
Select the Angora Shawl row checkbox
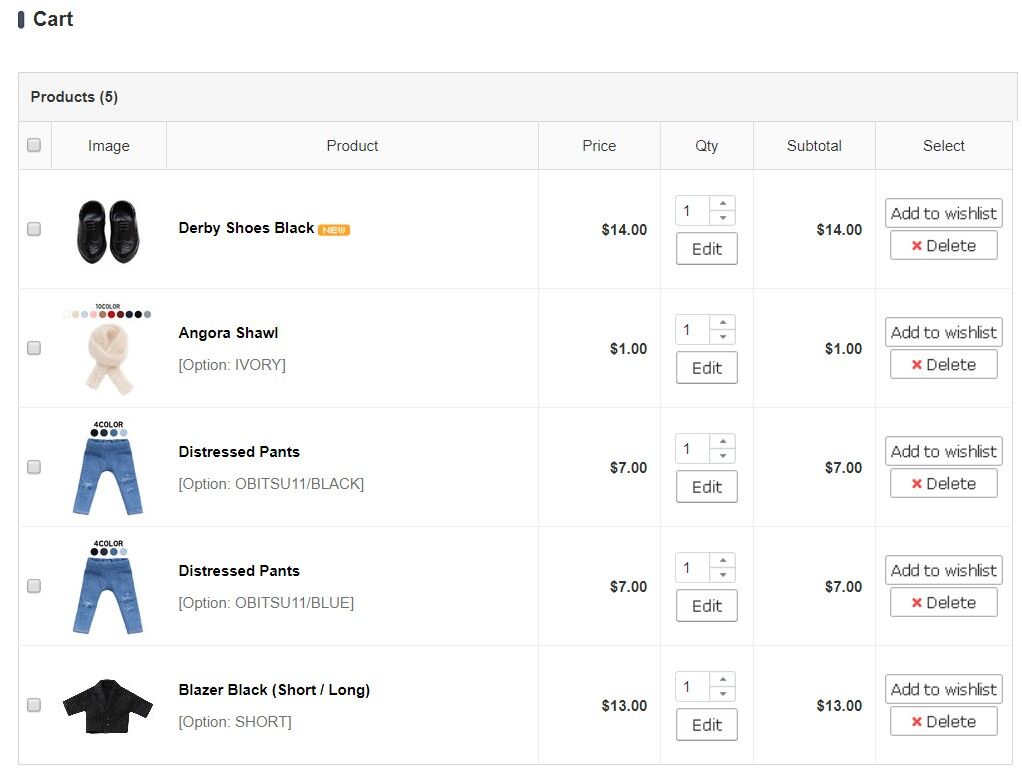click(x=34, y=349)
